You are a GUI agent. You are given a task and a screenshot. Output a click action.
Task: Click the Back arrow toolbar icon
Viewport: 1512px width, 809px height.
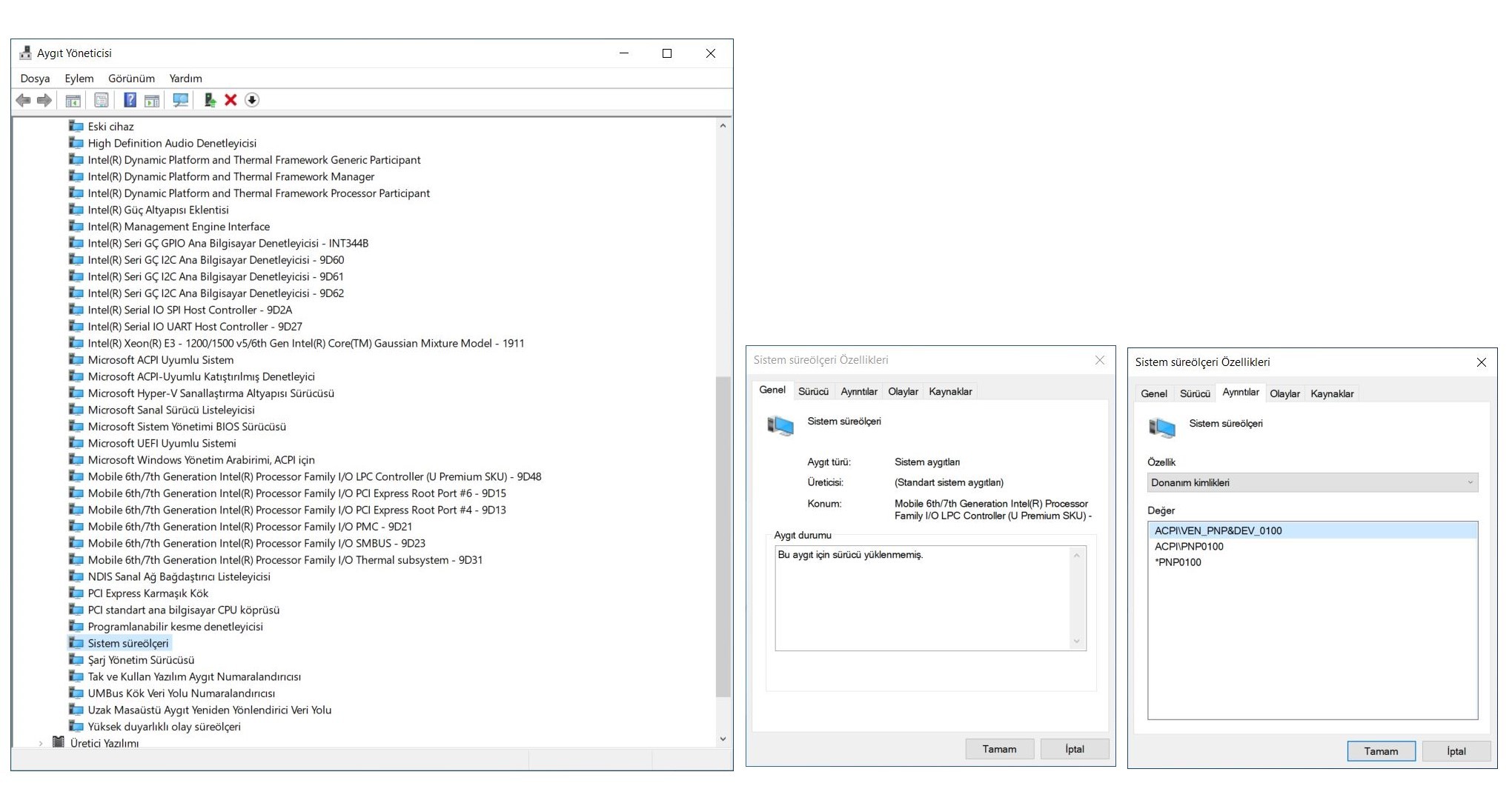[x=23, y=100]
